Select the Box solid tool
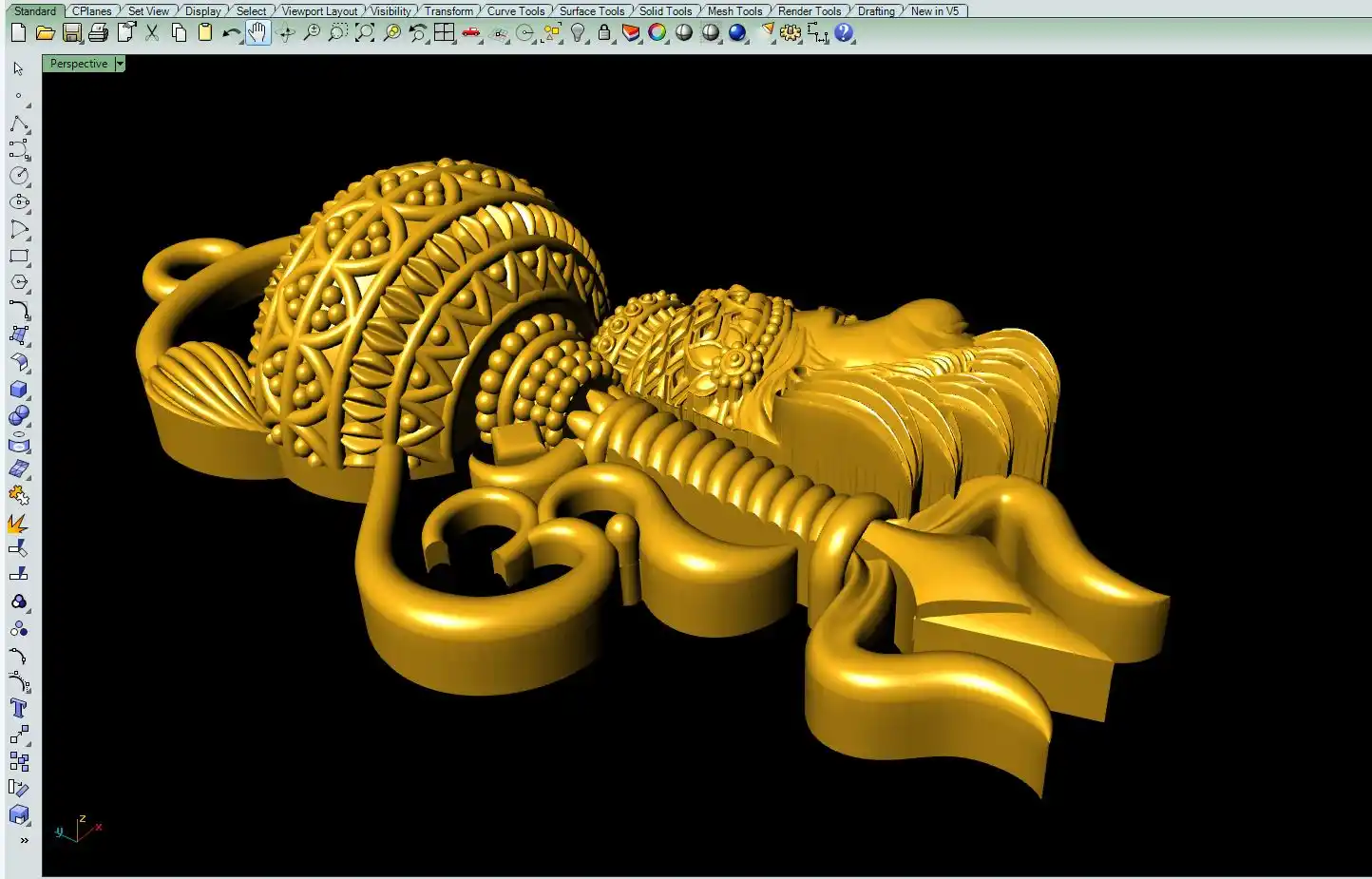This screenshot has width=1372, height=879. [x=19, y=390]
